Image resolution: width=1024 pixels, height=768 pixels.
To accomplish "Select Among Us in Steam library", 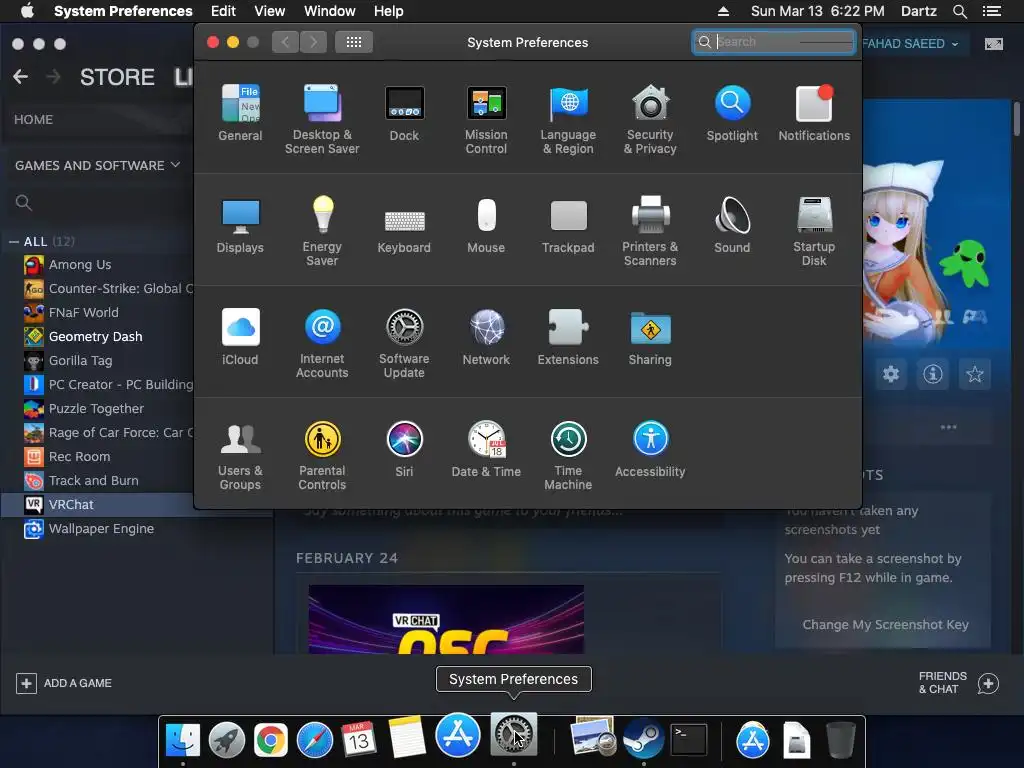I will tap(80, 264).
